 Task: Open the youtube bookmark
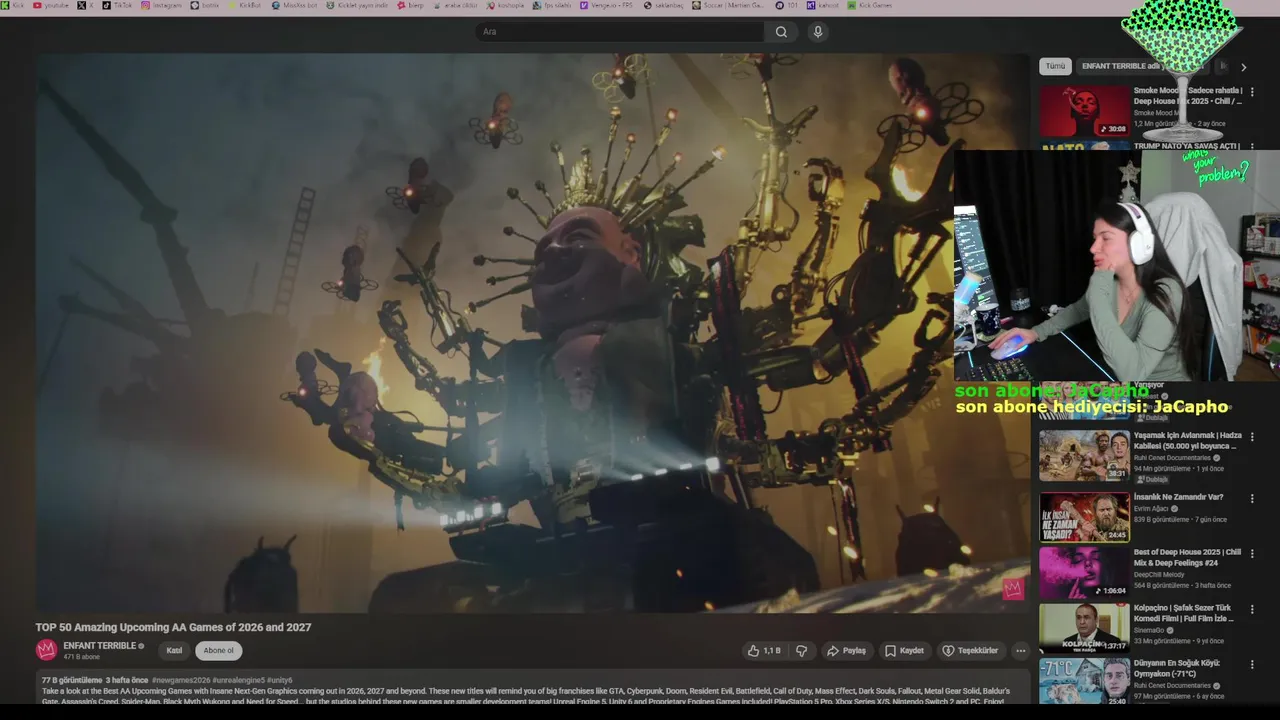(52, 5)
